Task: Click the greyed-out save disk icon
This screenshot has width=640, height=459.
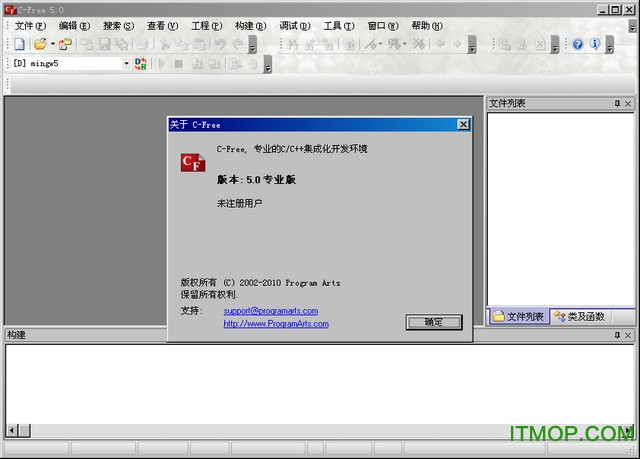Action: [104, 44]
